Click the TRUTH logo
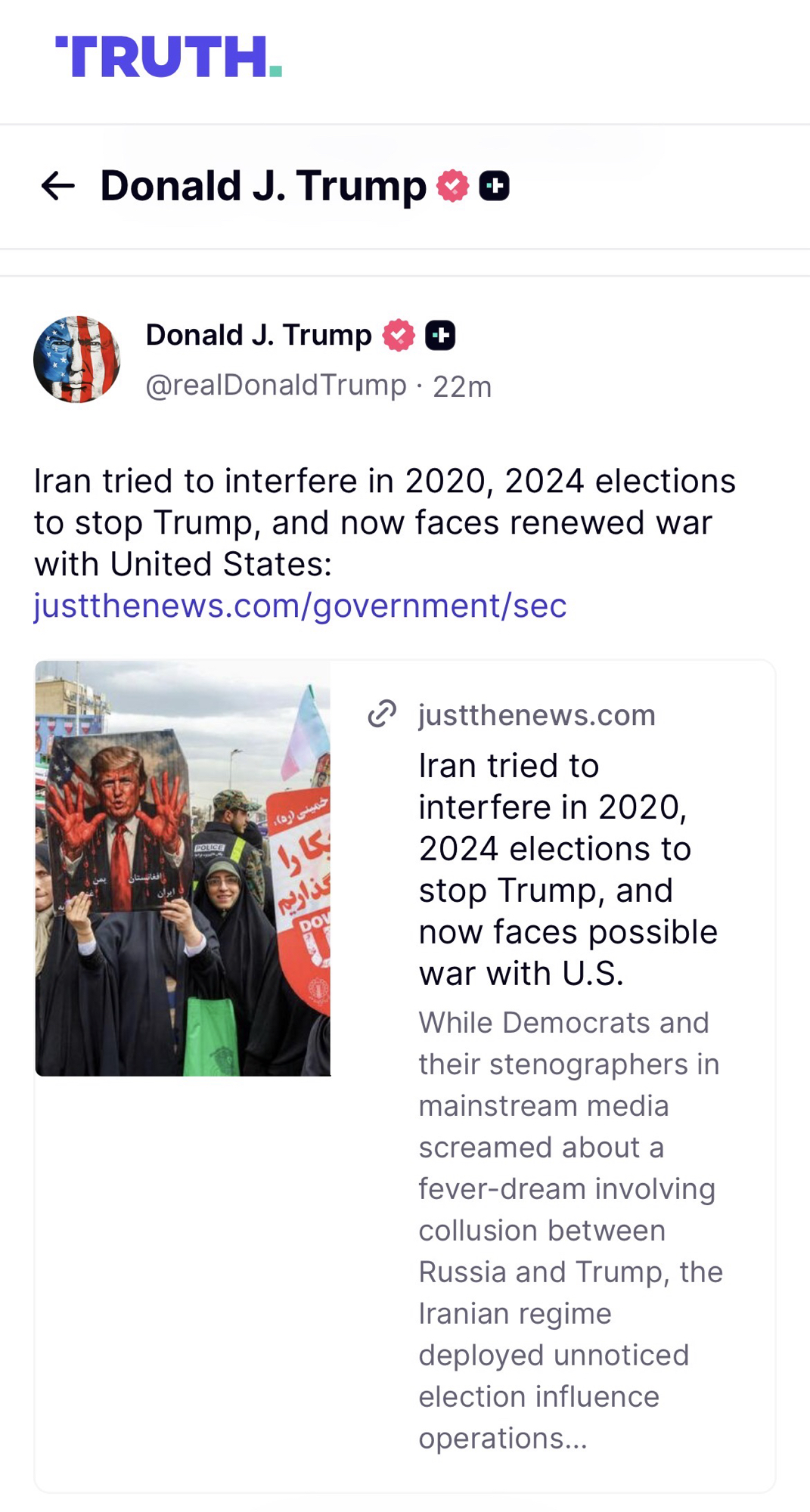 click(169, 57)
